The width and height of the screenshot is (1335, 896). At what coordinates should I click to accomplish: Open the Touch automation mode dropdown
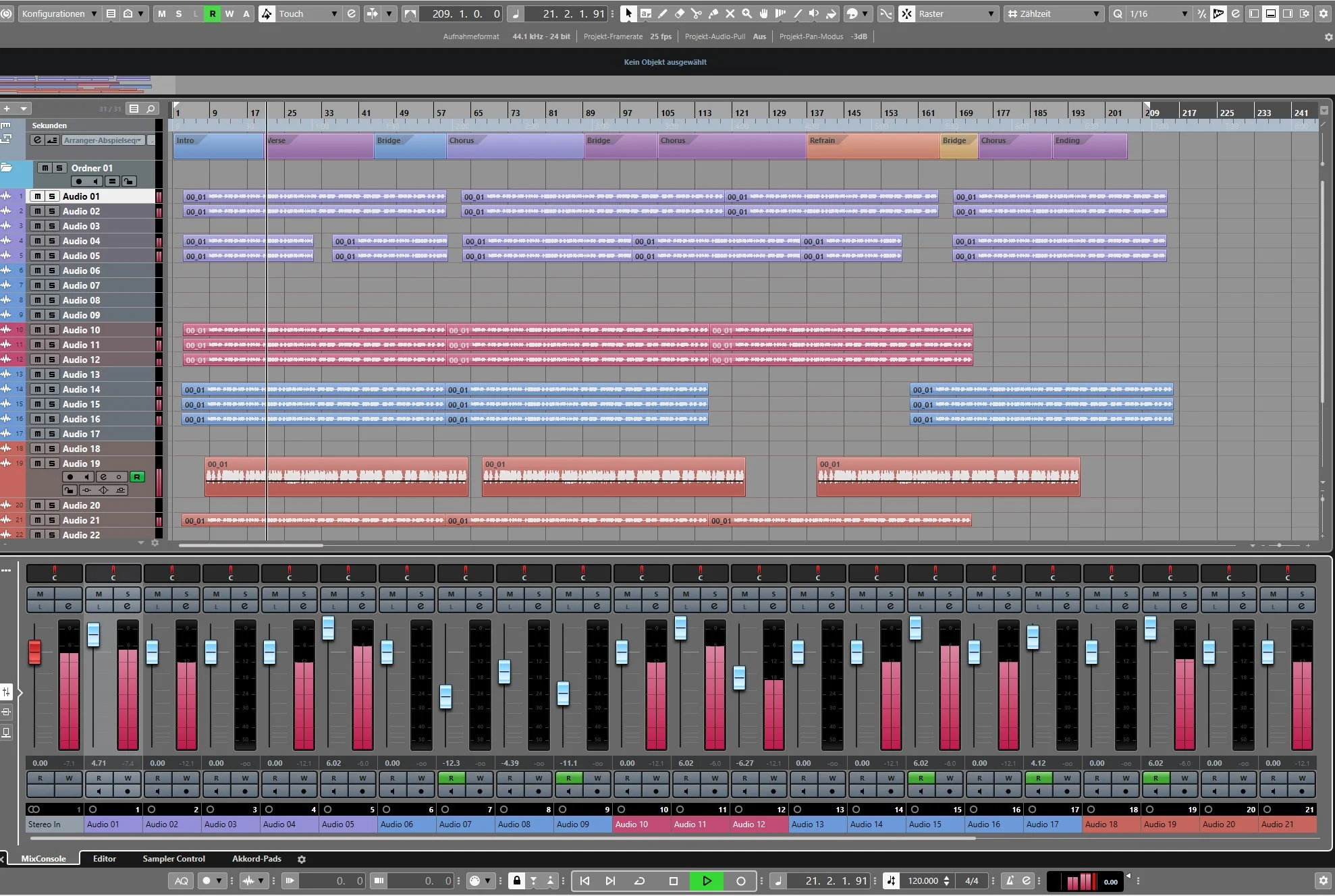308,13
